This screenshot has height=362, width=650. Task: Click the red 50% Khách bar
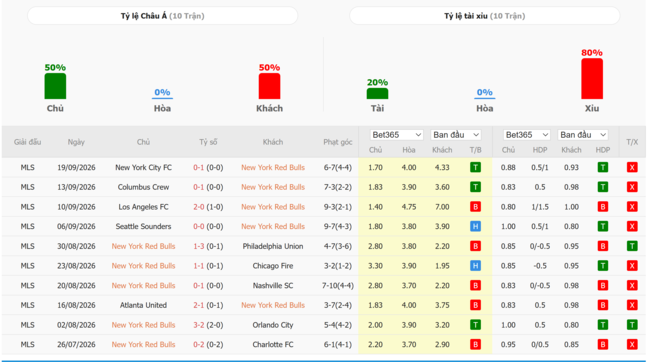pyautogui.click(x=269, y=86)
